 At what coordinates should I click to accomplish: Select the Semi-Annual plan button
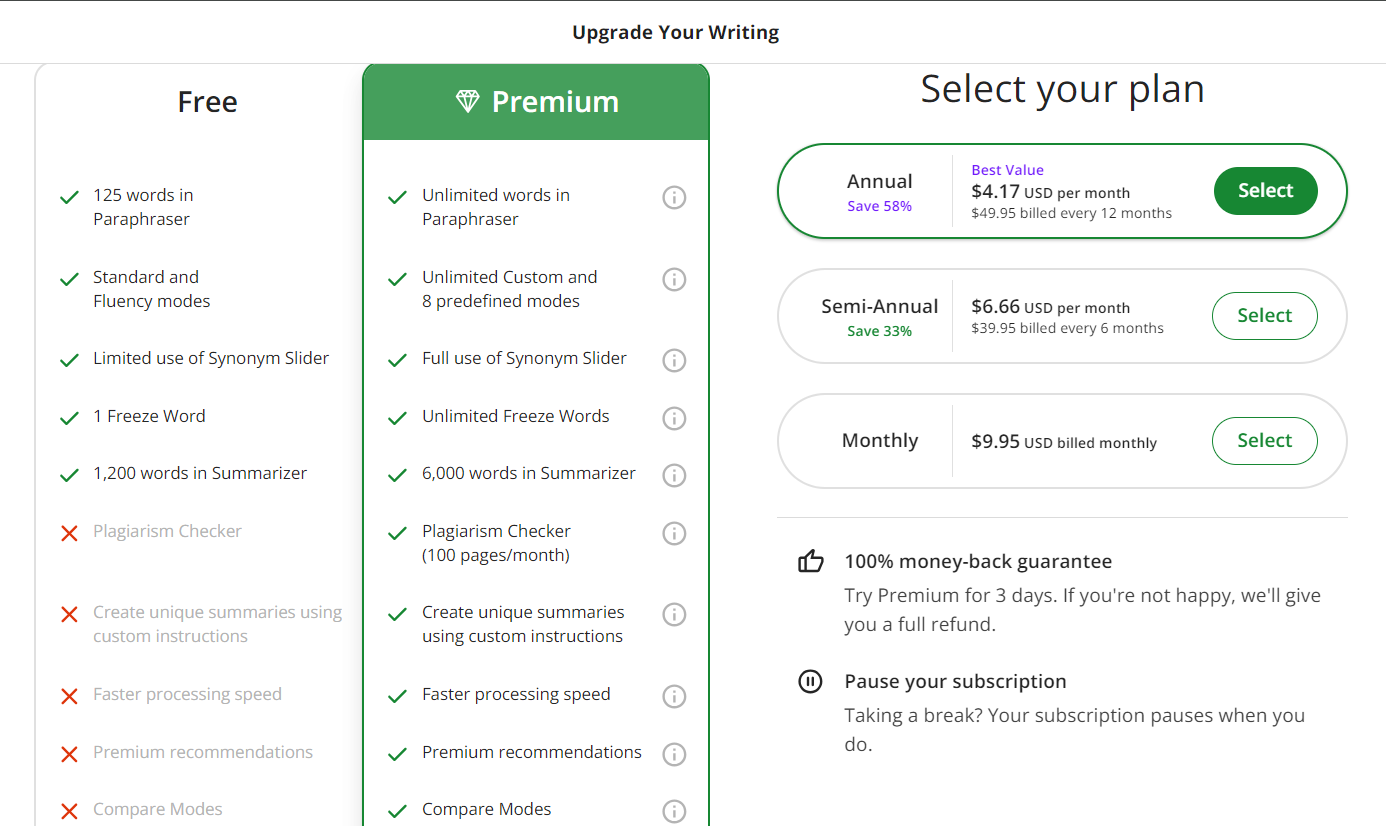pos(1264,316)
